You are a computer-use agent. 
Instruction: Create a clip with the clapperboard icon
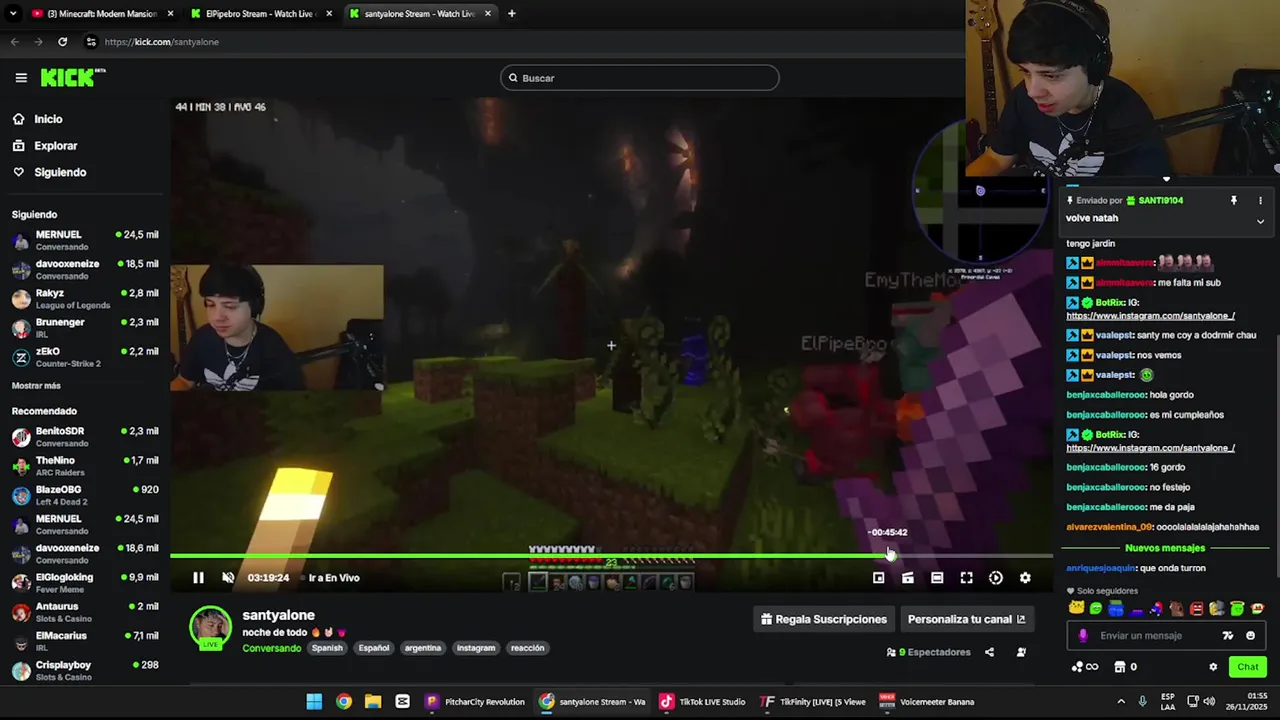pos(907,578)
